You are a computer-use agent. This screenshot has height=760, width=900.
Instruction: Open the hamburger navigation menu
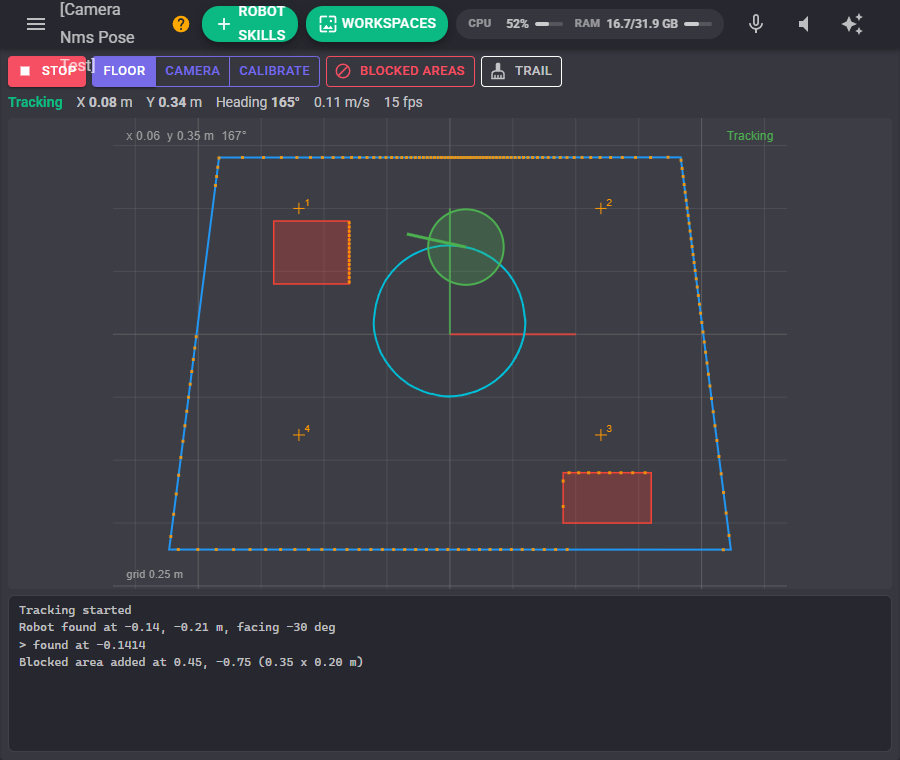(36, 24)
